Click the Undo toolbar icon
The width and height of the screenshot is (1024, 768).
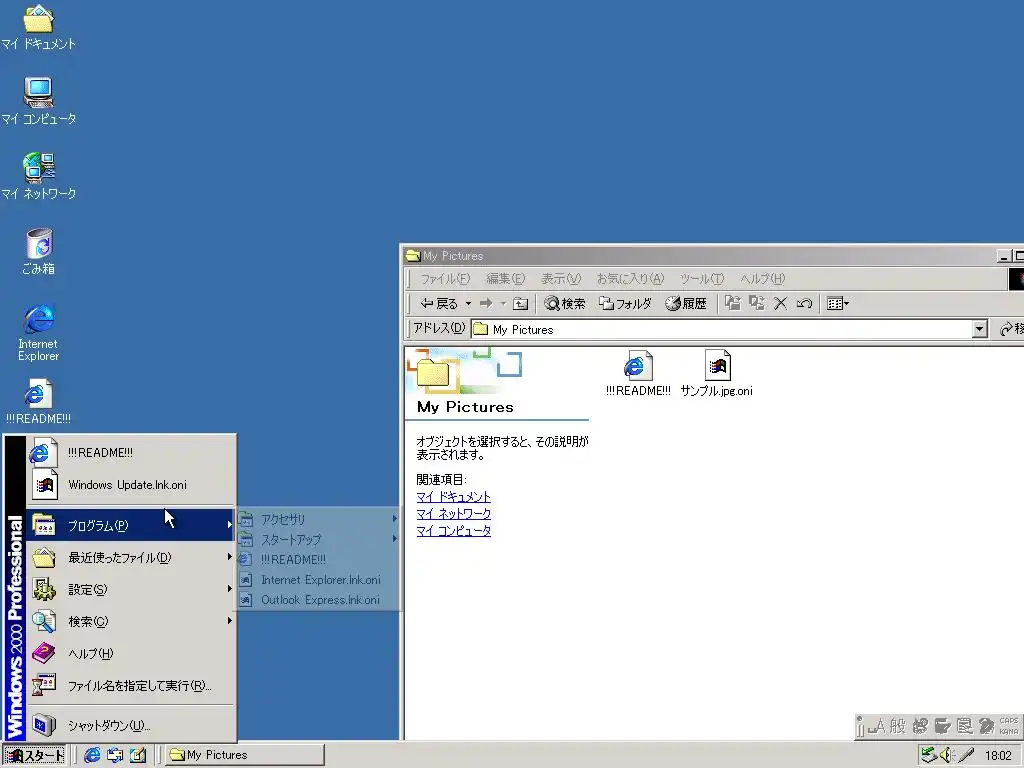click(805, 304)
